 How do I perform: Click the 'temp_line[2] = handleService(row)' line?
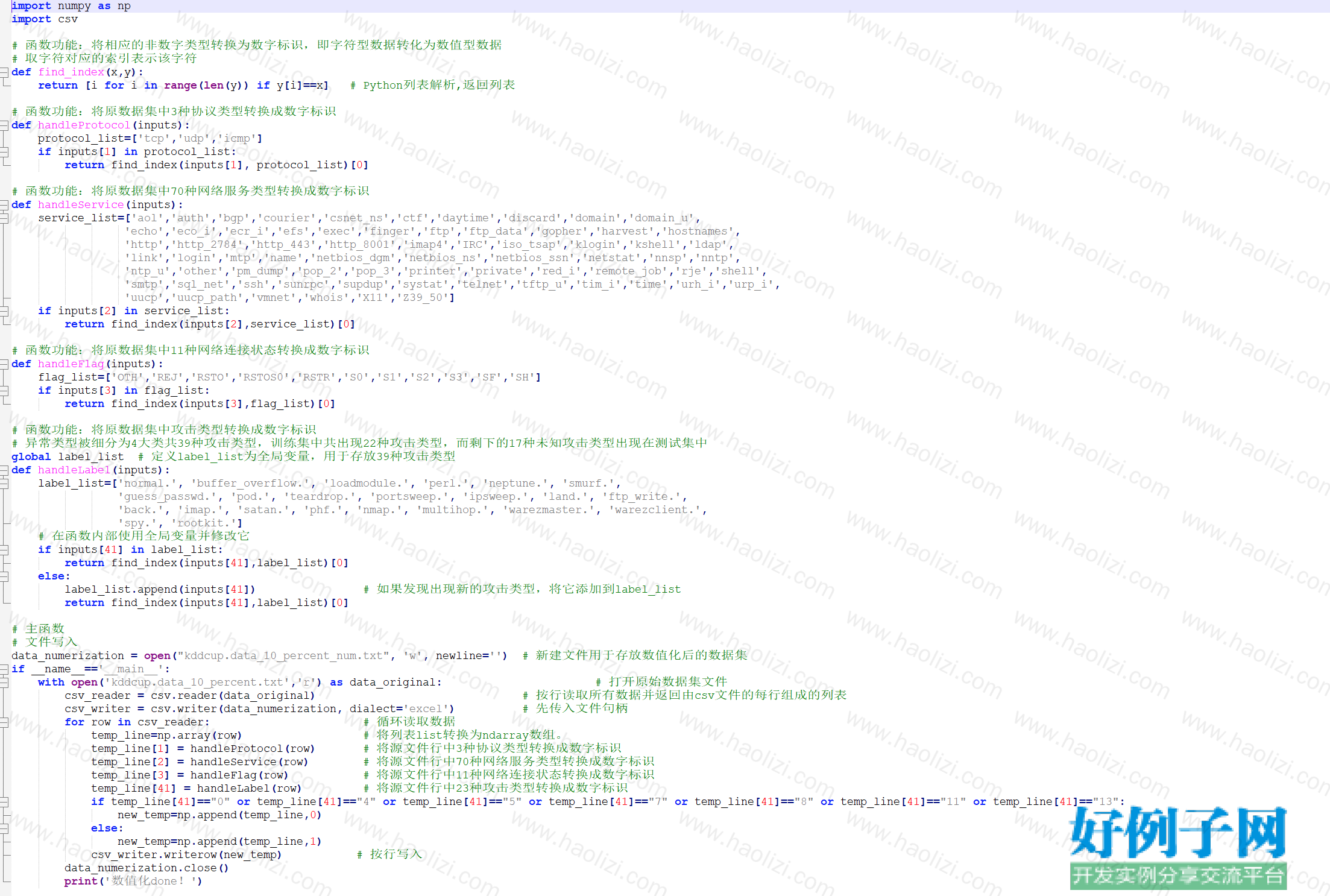(x=200, y=762)
